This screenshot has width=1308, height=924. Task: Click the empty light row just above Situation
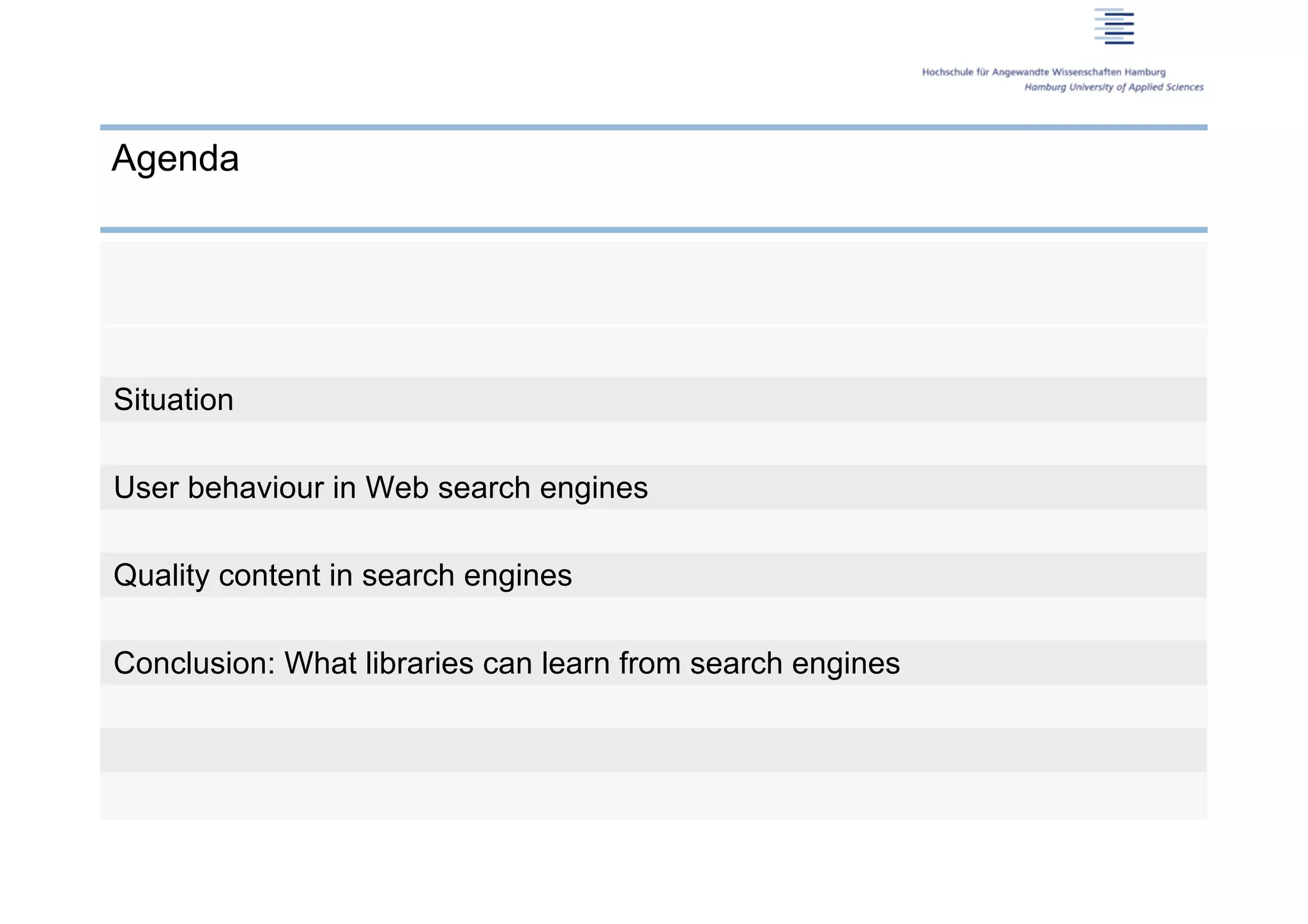(x=653, y=352)
